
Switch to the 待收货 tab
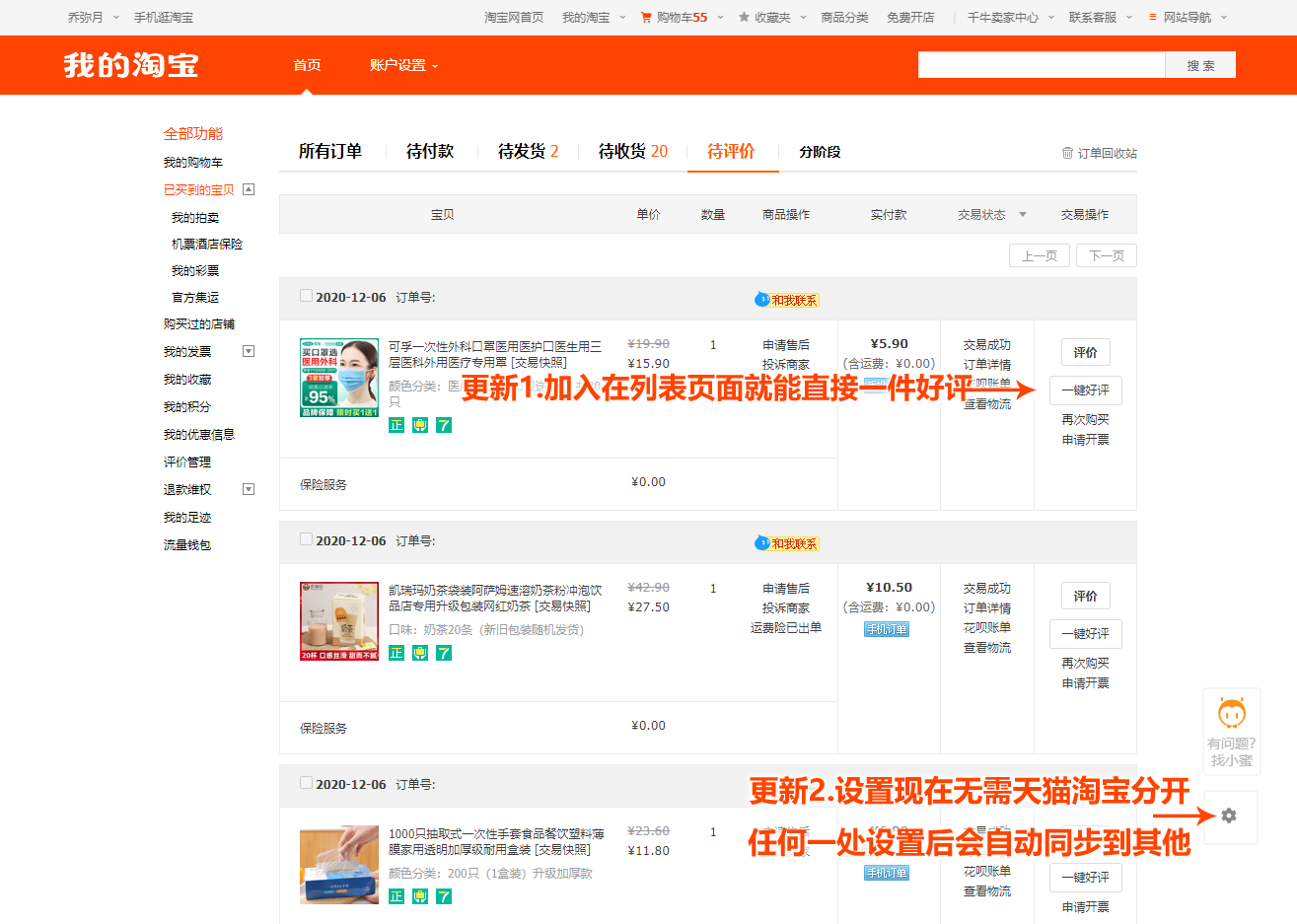[633, 151]
